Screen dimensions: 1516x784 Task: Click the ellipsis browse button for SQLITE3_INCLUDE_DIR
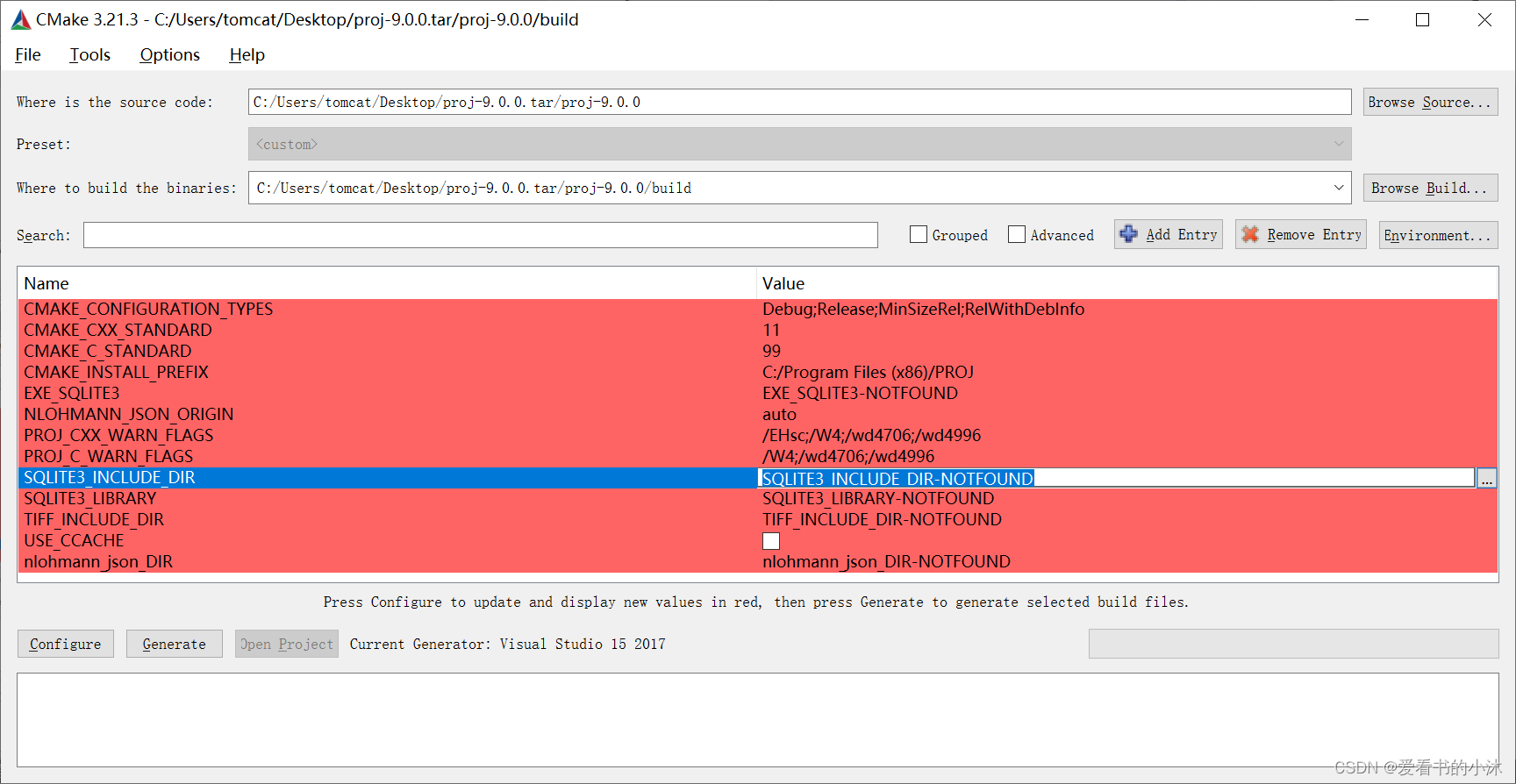(x=1487, y=479)
